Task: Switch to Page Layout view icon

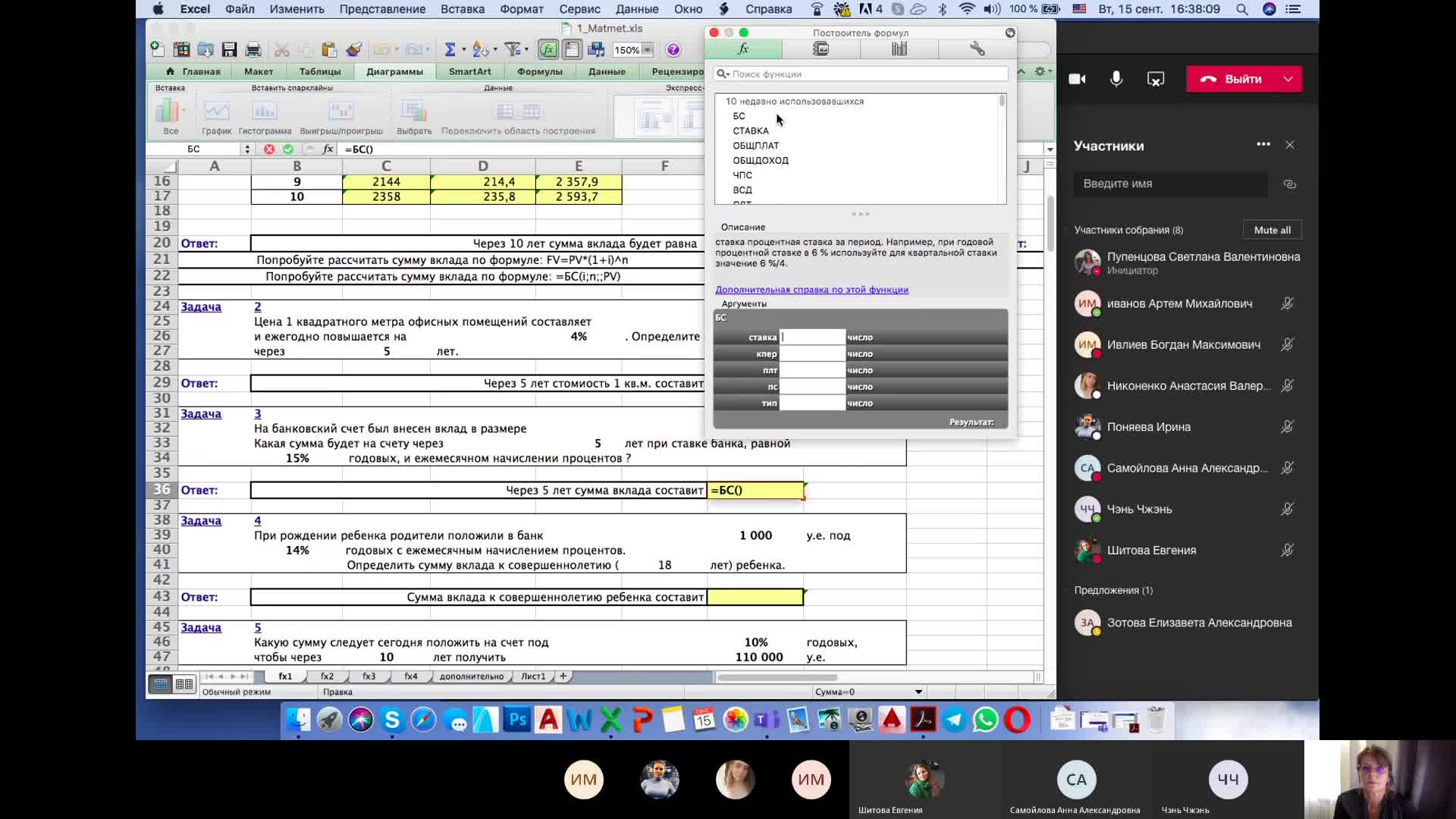Action: pos(184,685)
